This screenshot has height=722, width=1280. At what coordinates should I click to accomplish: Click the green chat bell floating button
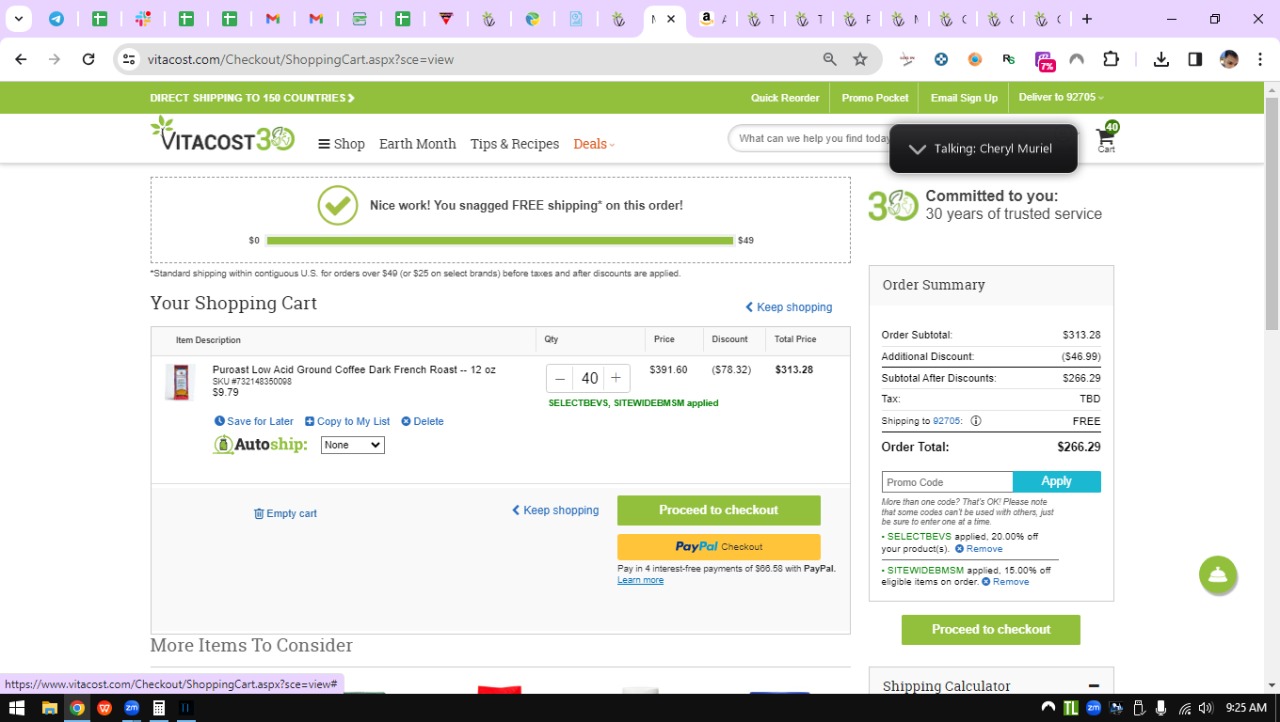(1218, 575)
